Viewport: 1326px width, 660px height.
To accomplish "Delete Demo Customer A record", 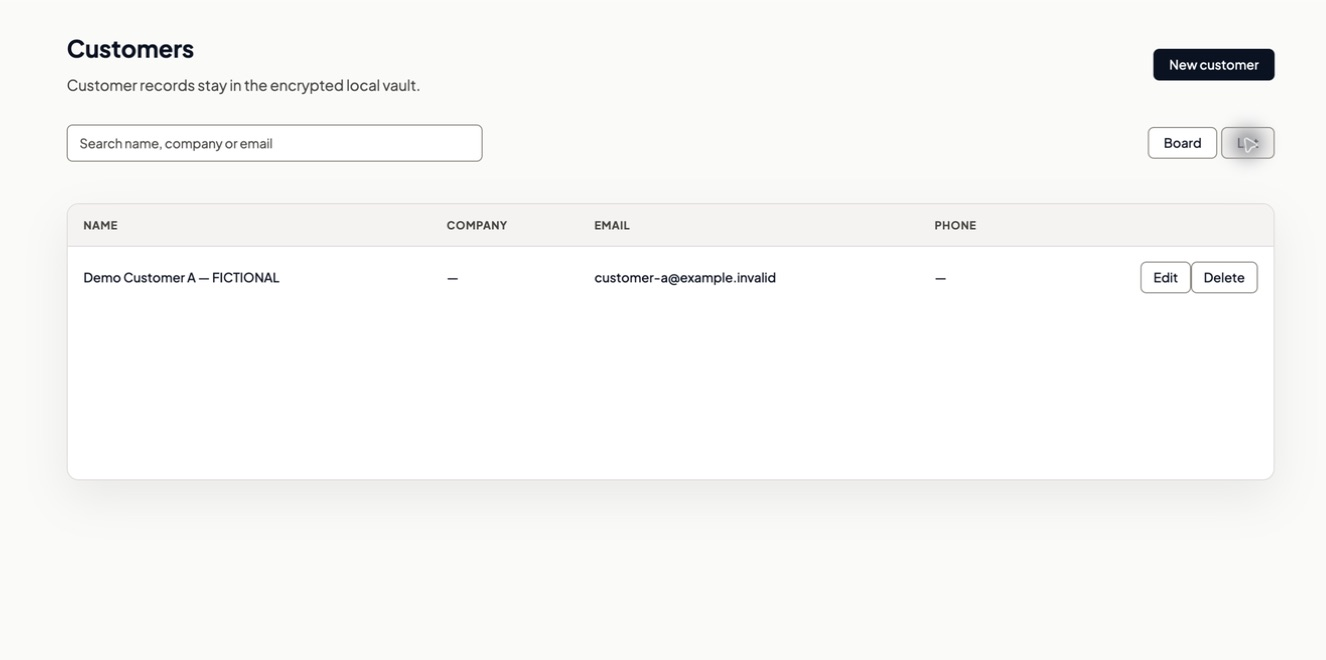I will coord(1224,277).
